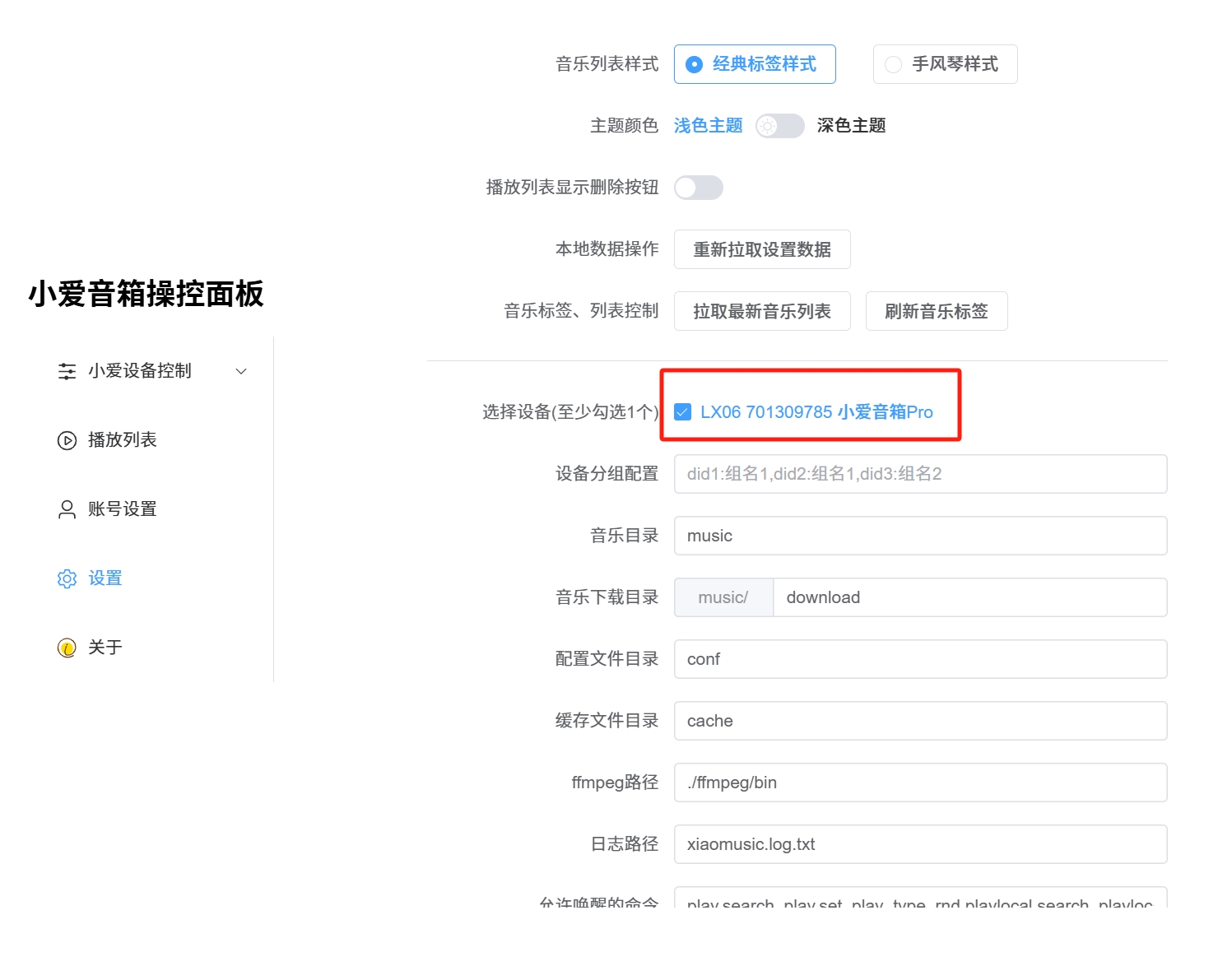Open the 关于 menu entry
1232x966 pixels.
(x=105, y=648)
